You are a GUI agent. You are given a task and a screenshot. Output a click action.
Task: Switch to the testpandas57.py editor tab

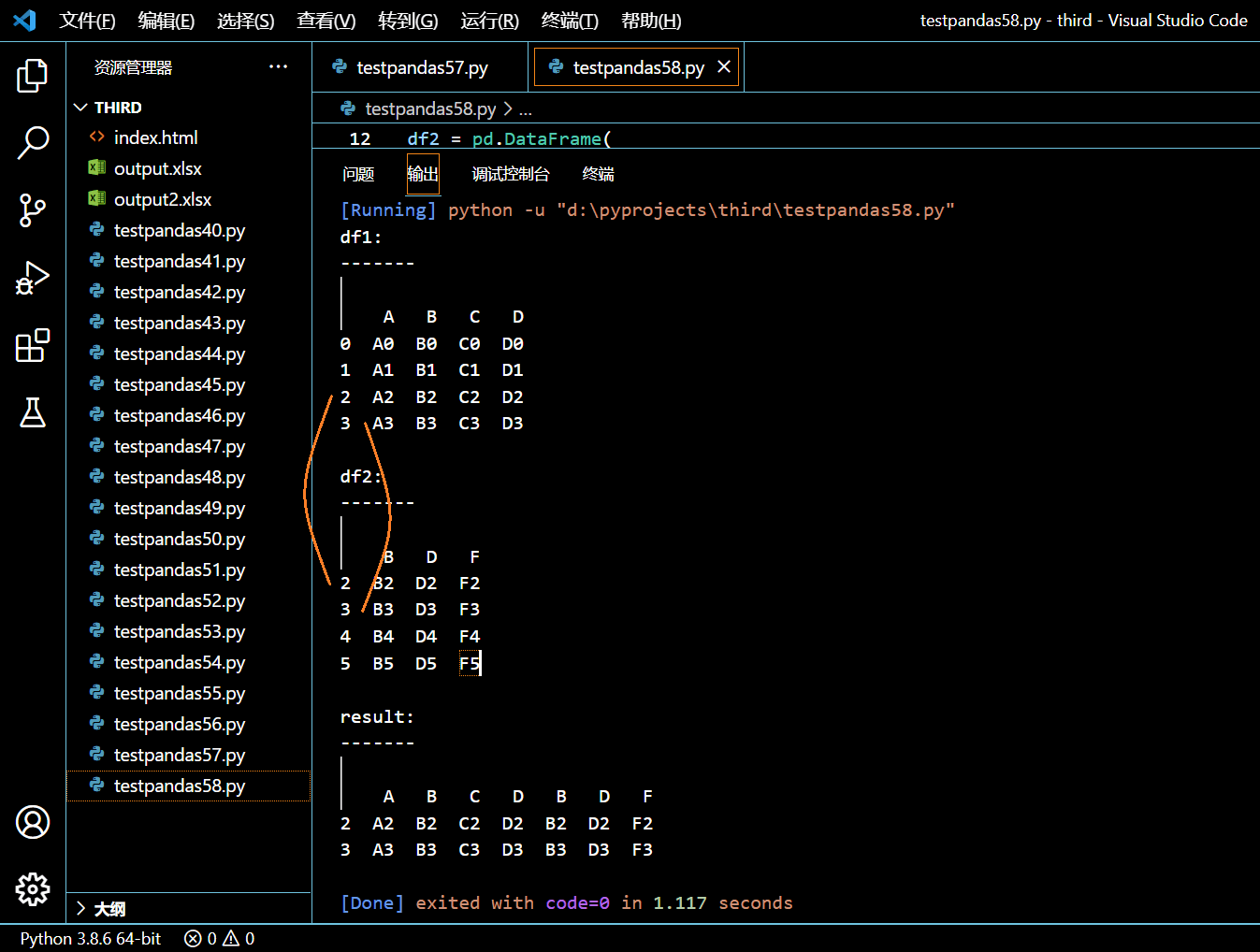point(420,67)
